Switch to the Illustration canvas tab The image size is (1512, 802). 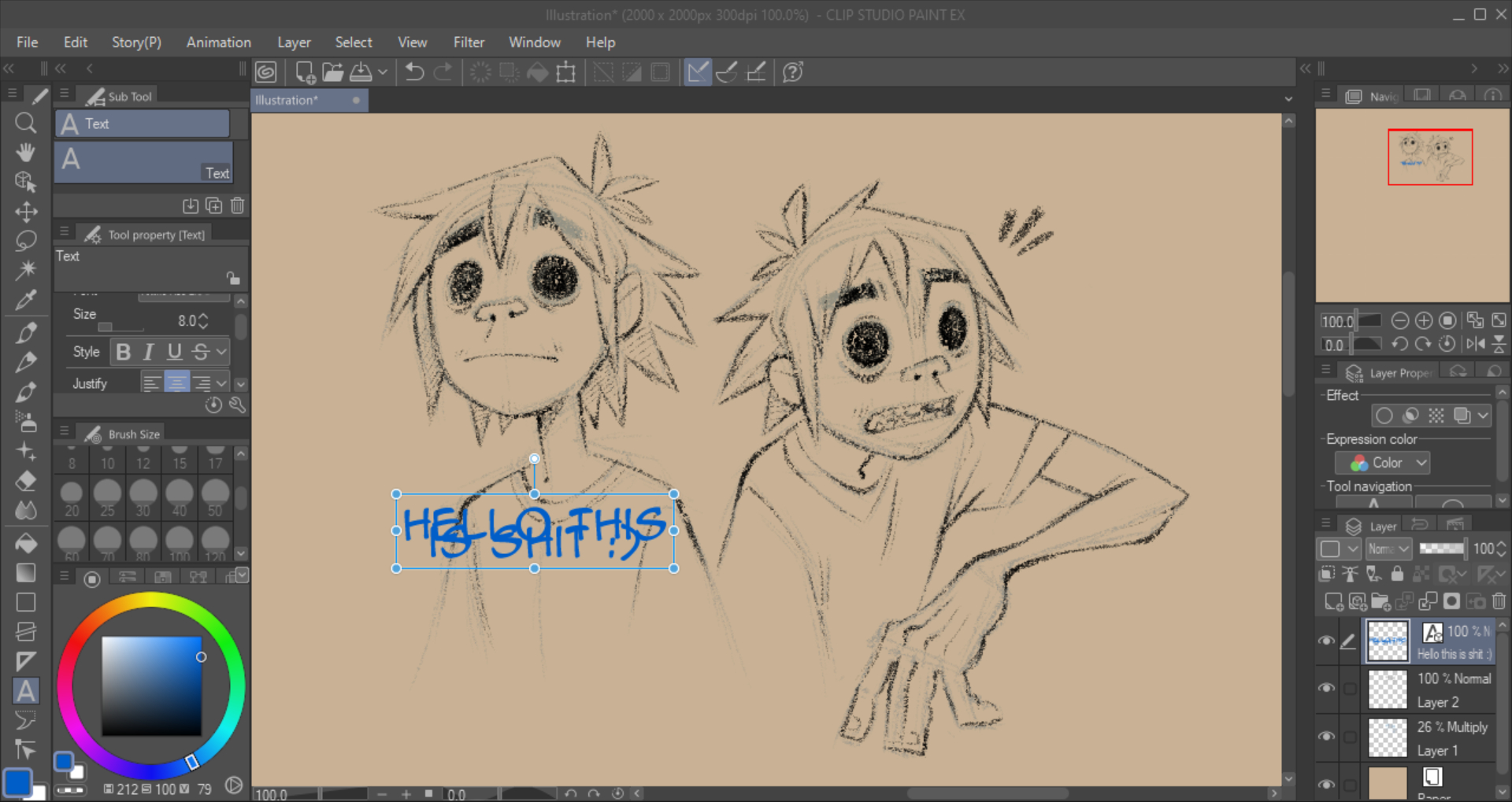287,100
